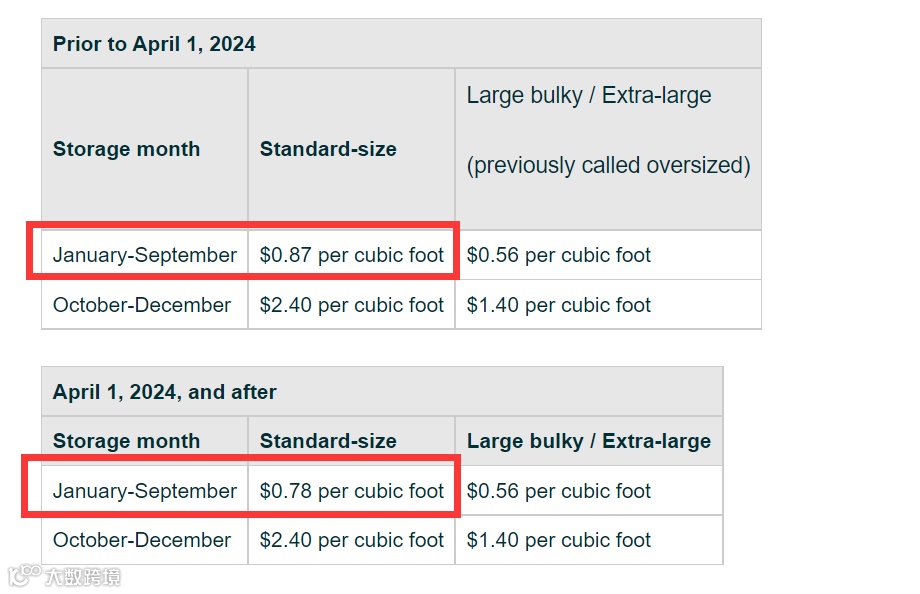Select the $0.78 per cubic foot cell
This screenshot has width=920, height=594.
coord(351,491)
